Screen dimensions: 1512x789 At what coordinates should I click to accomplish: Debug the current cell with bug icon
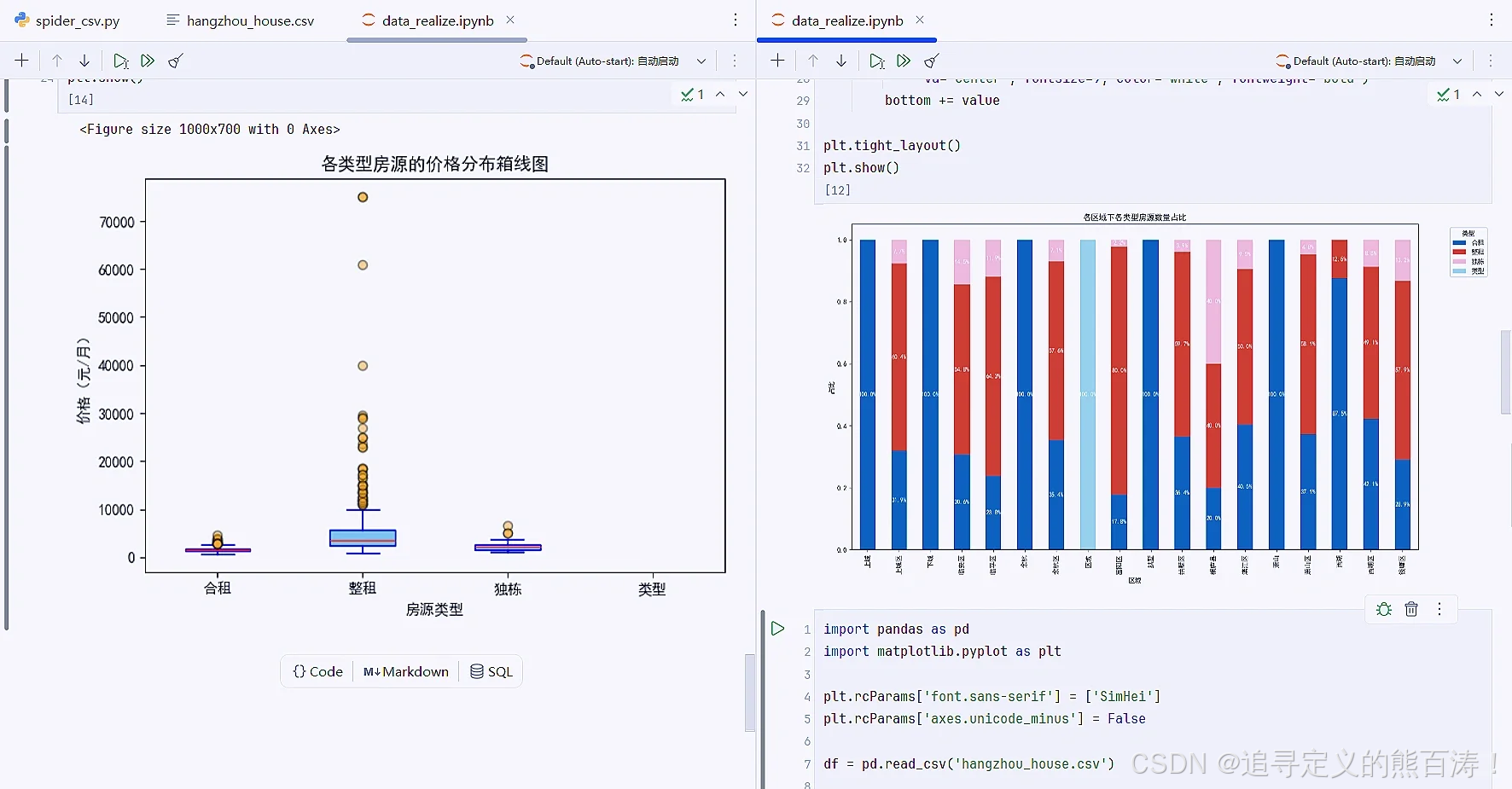(1384, 609)
